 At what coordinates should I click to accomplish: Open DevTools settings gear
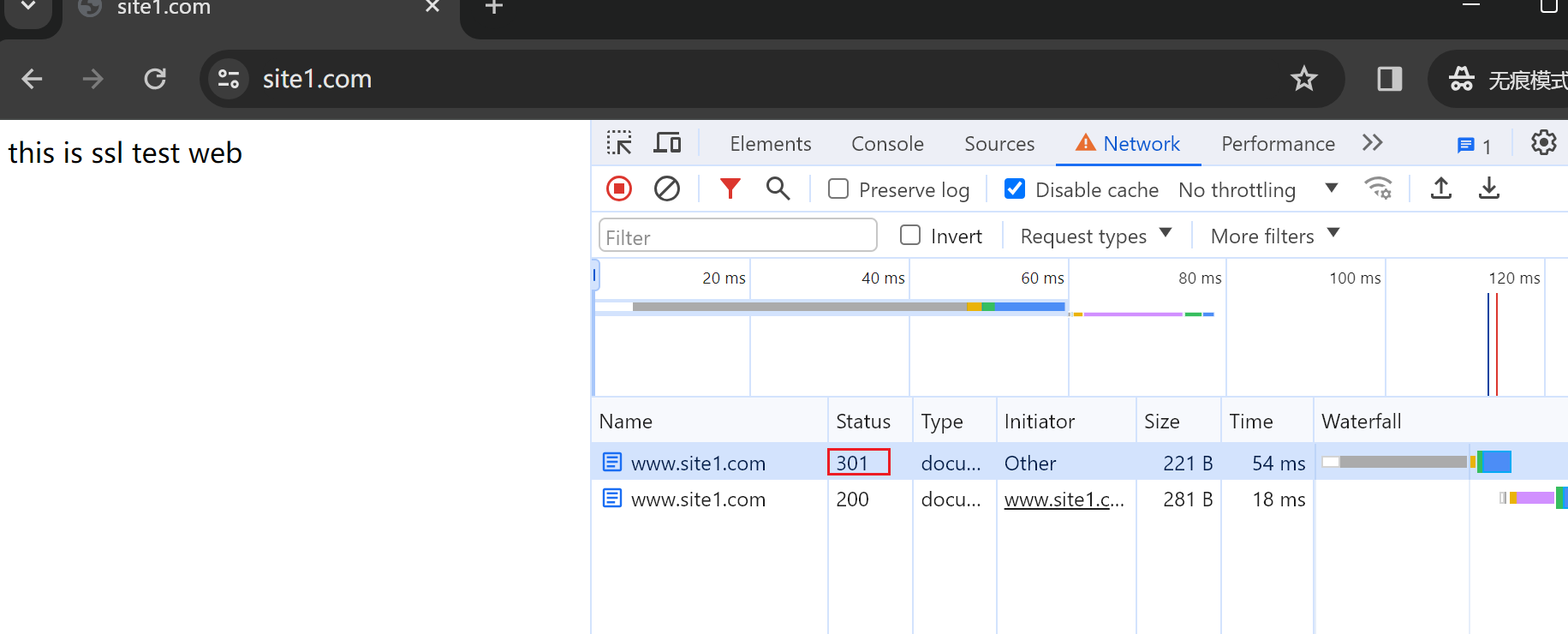point(1543,143)
